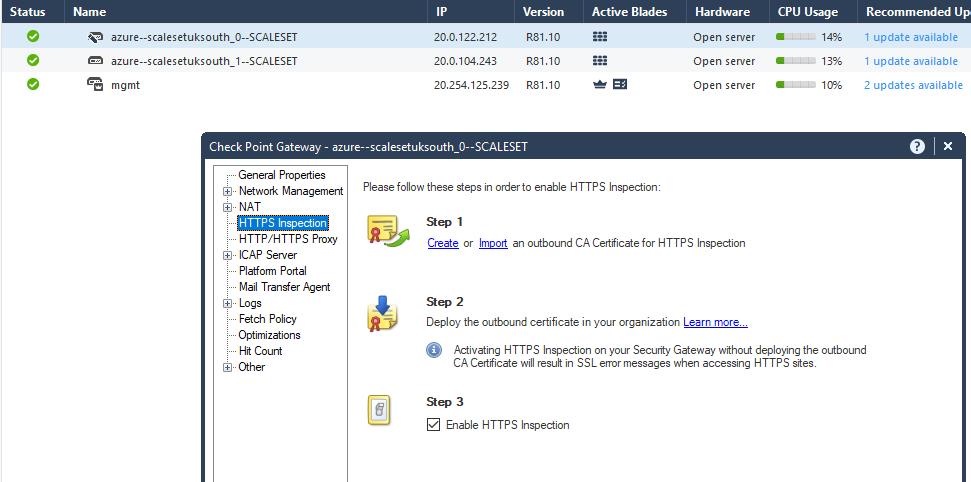Click IP address 20.254.125.239

tap(471, 85)
